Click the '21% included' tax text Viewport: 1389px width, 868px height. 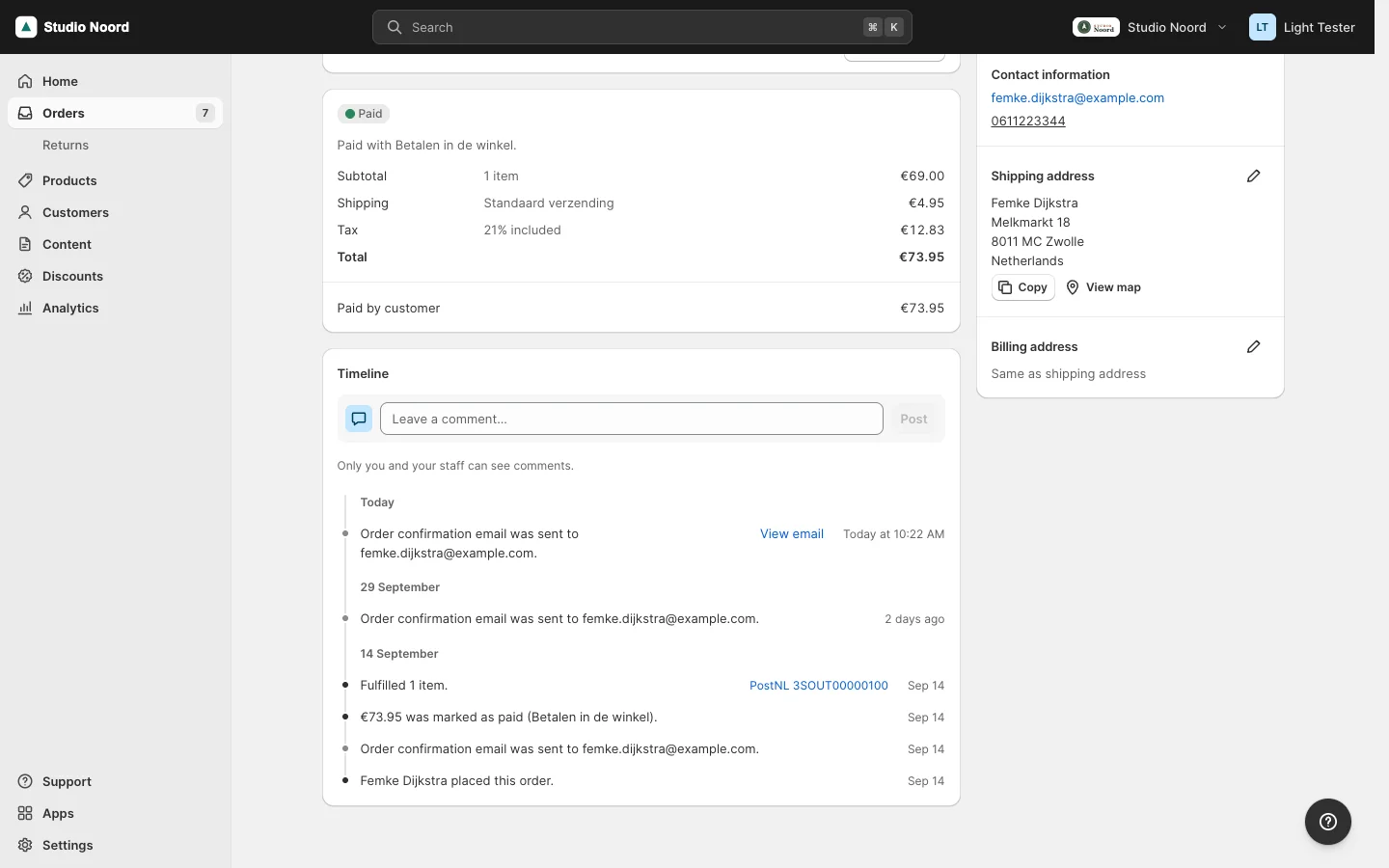(x=522, y=230)
